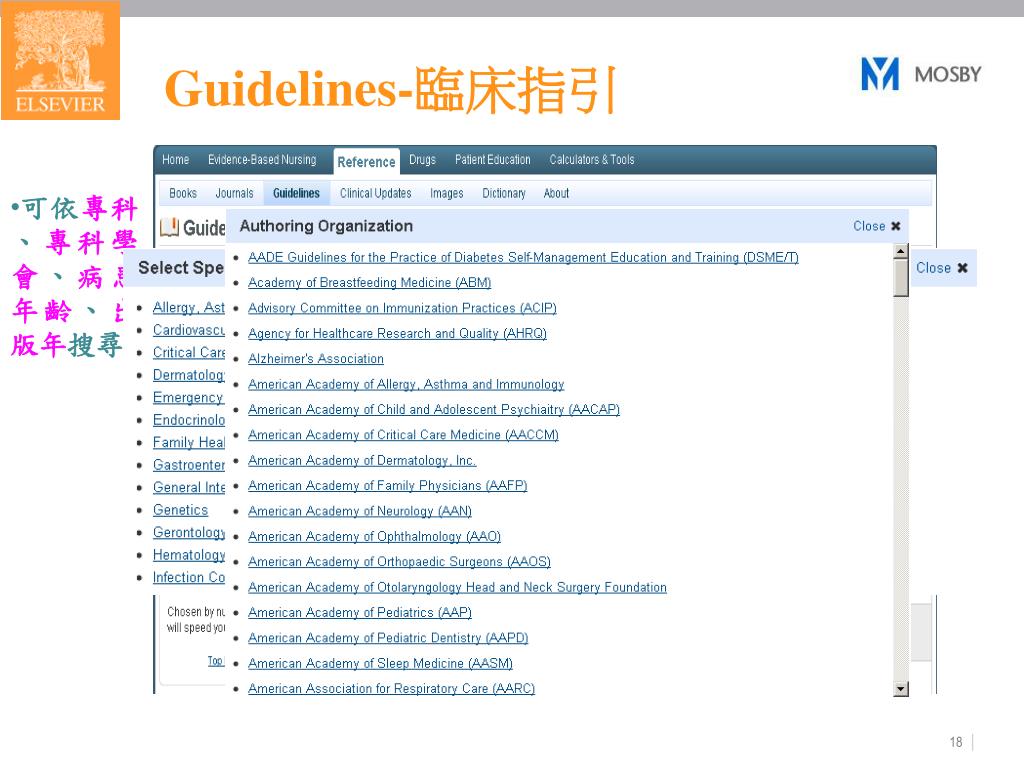Open American Academy of Otolaryngology Foundation link
This screenshot has width=1024, height=768.
click(457, 587)
